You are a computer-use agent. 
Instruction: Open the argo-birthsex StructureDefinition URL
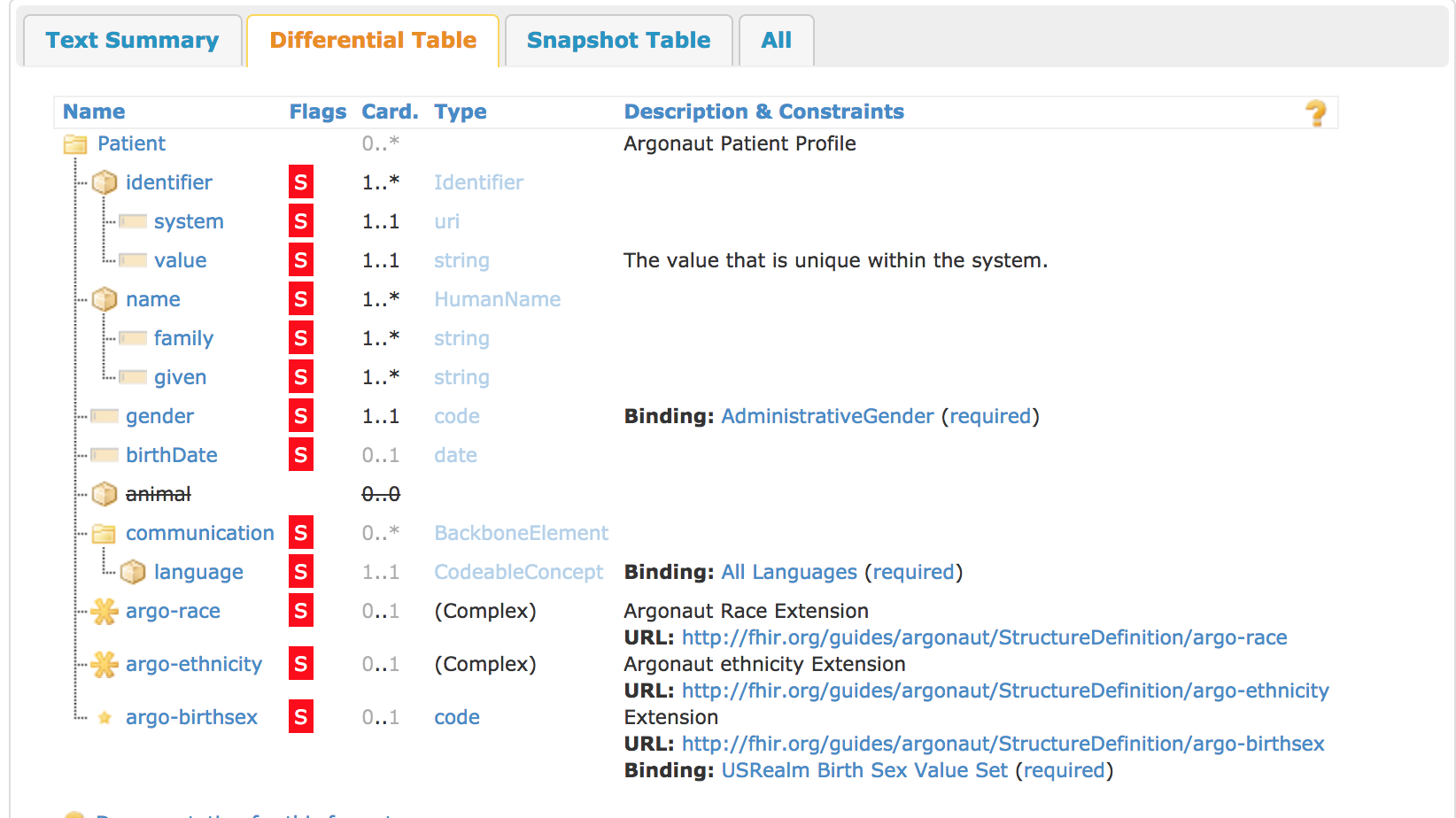click(1003, 744)
